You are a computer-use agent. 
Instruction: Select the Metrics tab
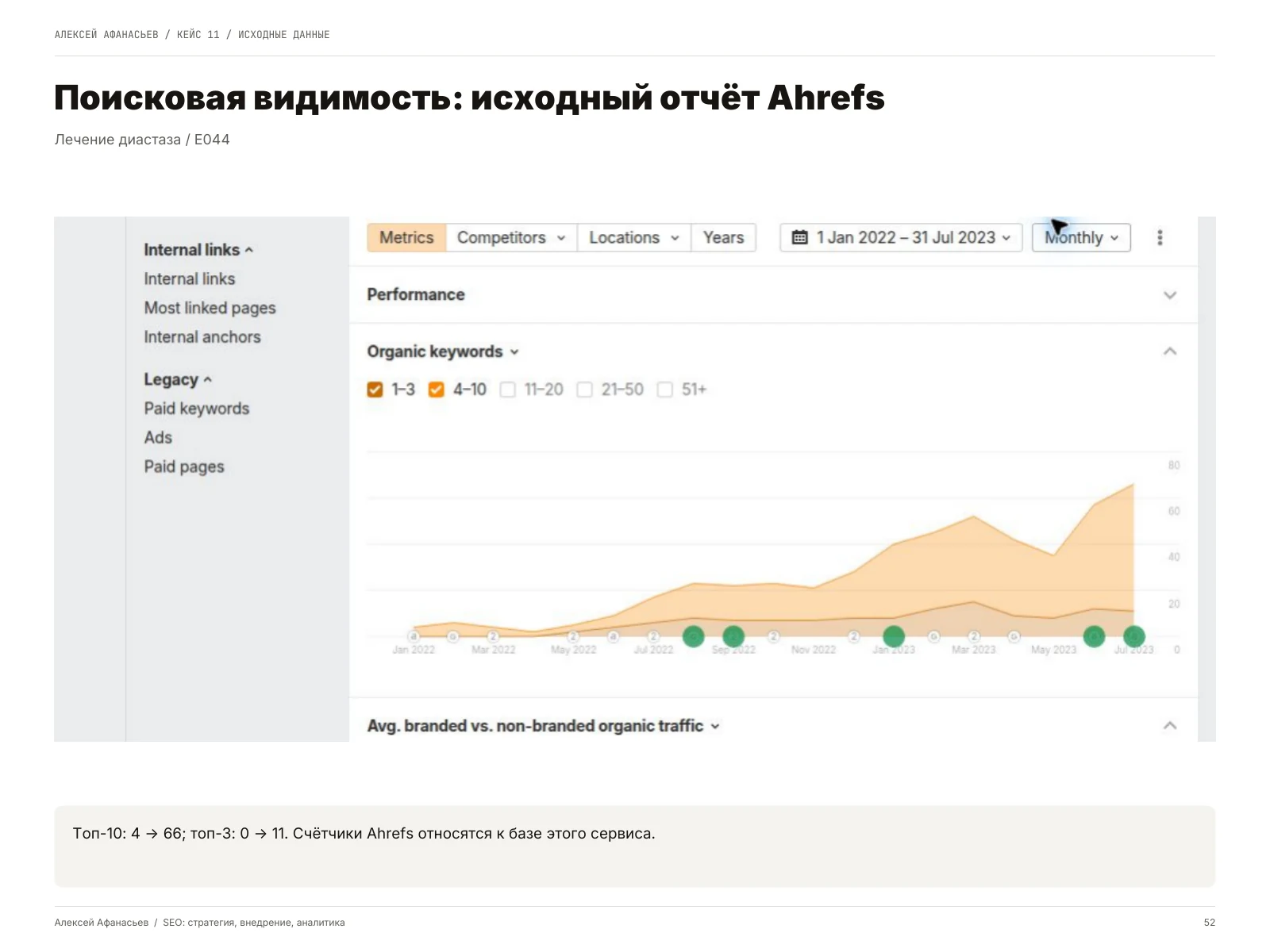(406, 237)
